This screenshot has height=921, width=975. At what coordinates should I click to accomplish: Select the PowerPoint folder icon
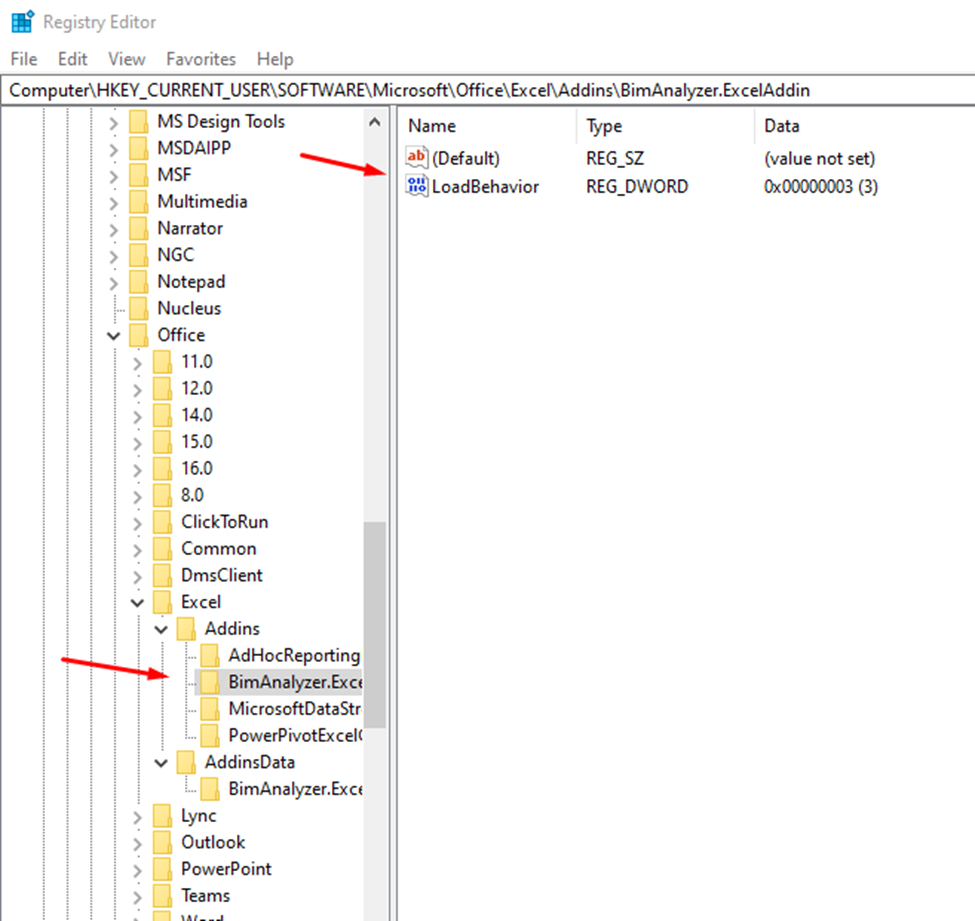coord(162,871)
